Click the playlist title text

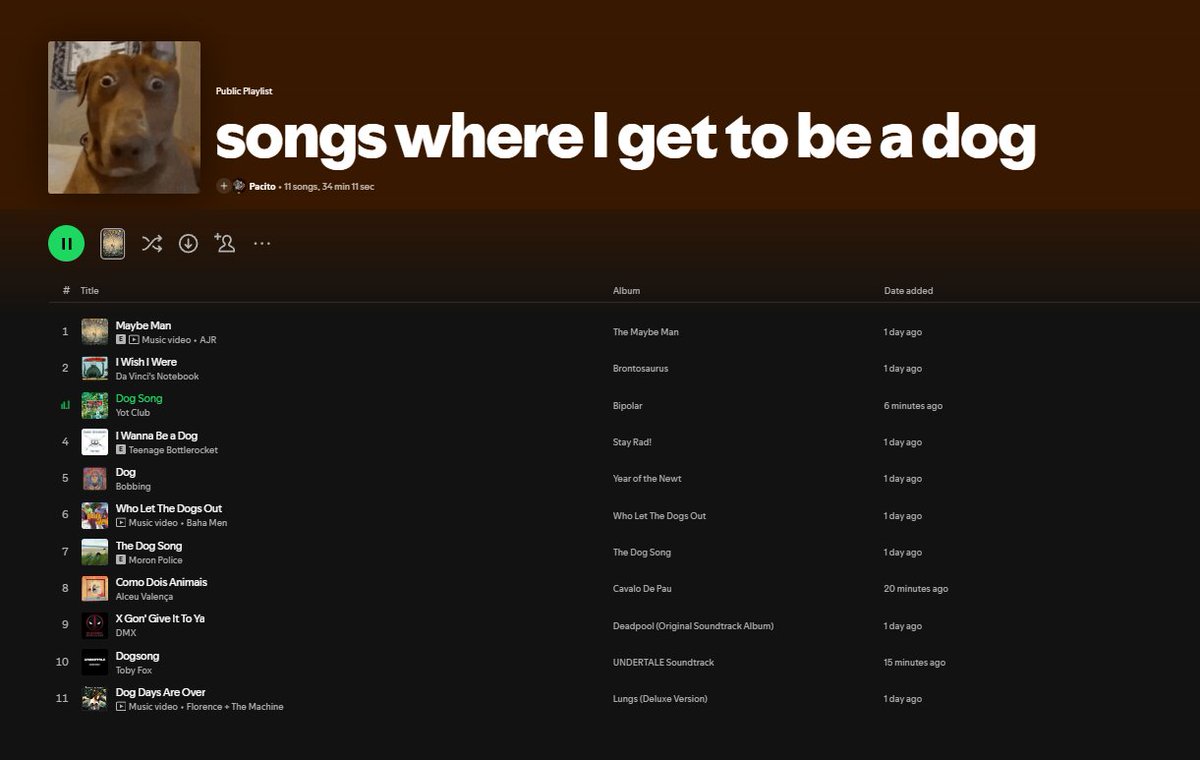coord(625,139)
